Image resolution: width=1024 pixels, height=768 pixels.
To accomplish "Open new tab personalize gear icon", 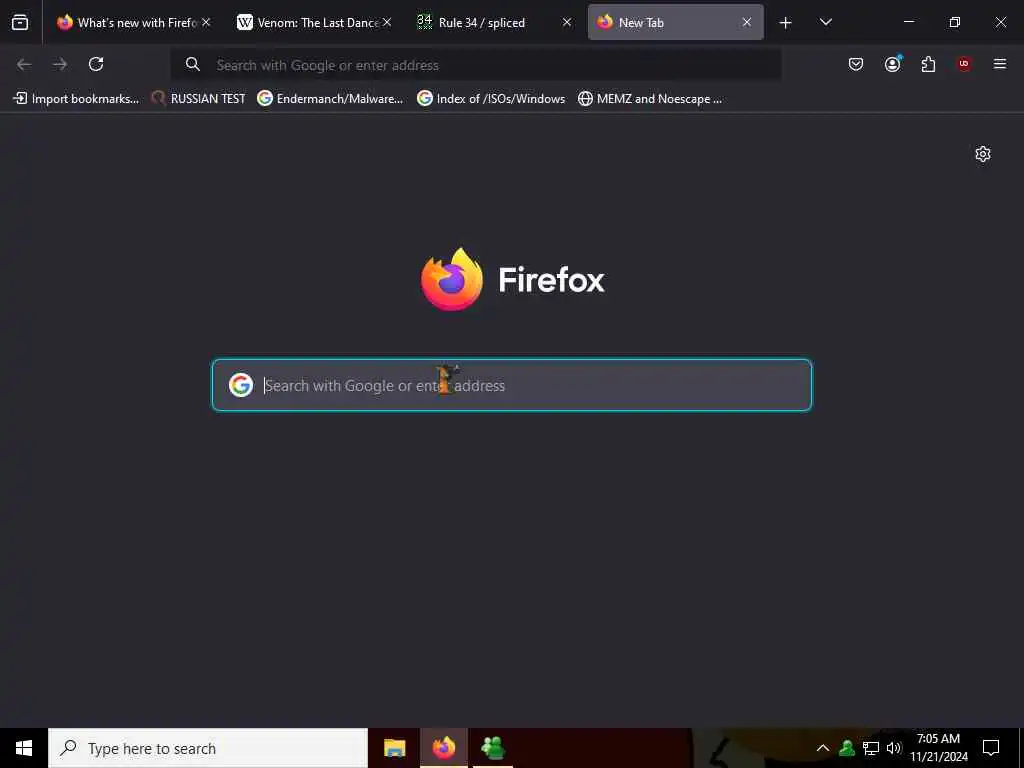I will click(983, 154).
